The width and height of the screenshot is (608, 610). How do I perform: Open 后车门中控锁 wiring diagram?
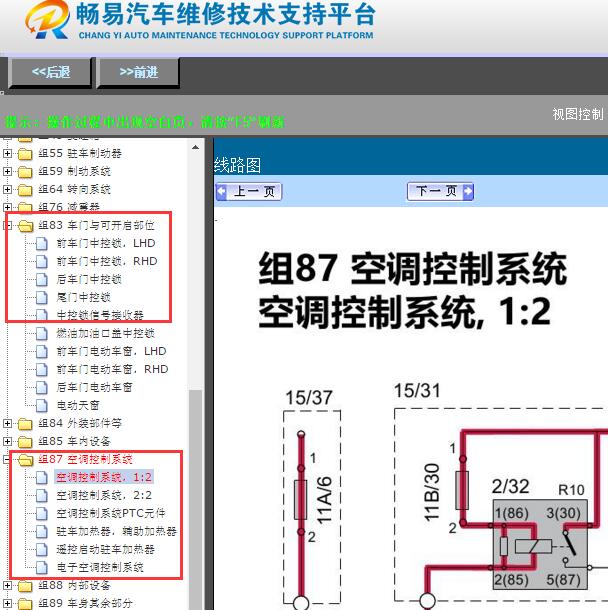tap(89, 279)
